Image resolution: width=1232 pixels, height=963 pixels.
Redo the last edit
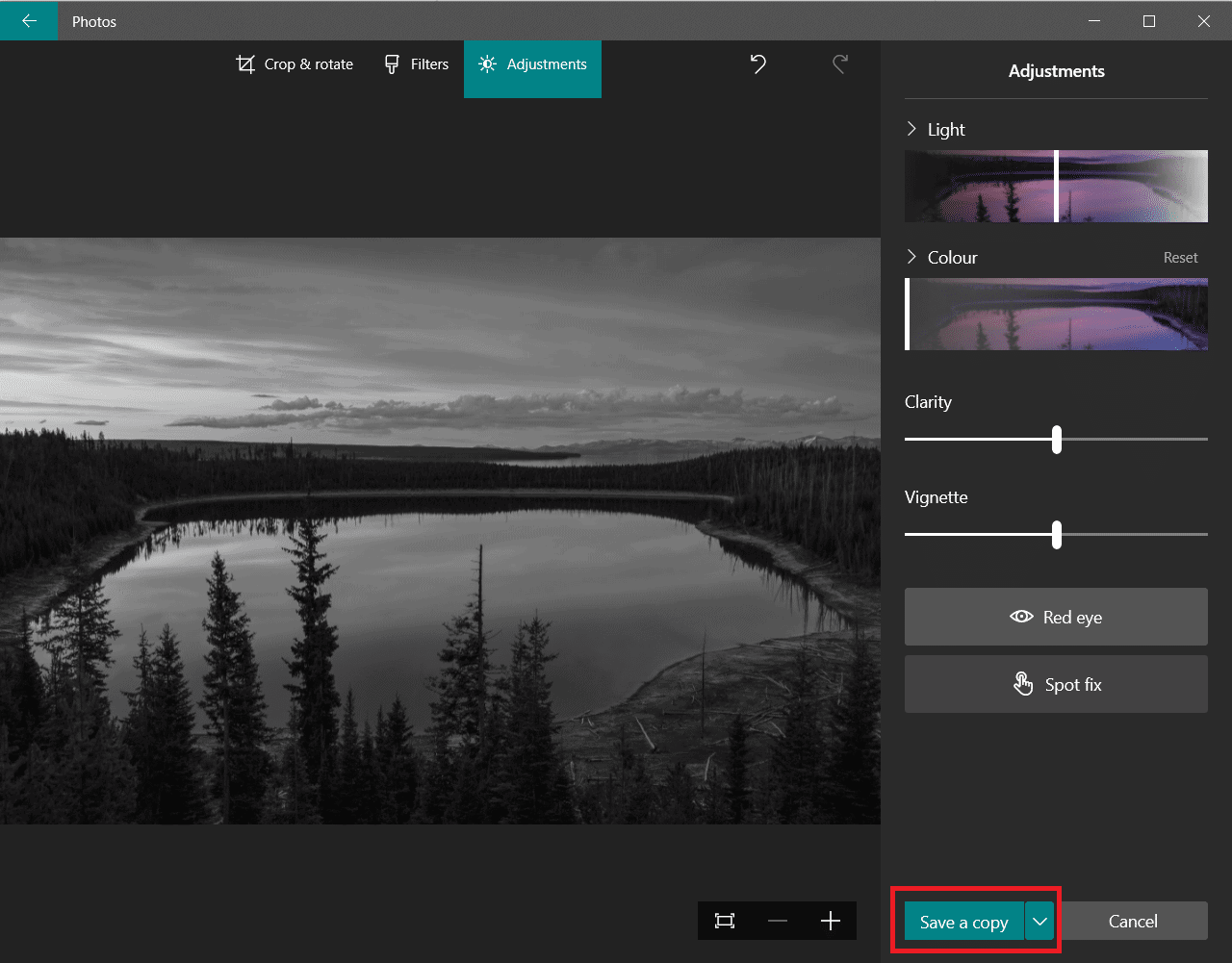pos(839,63)
